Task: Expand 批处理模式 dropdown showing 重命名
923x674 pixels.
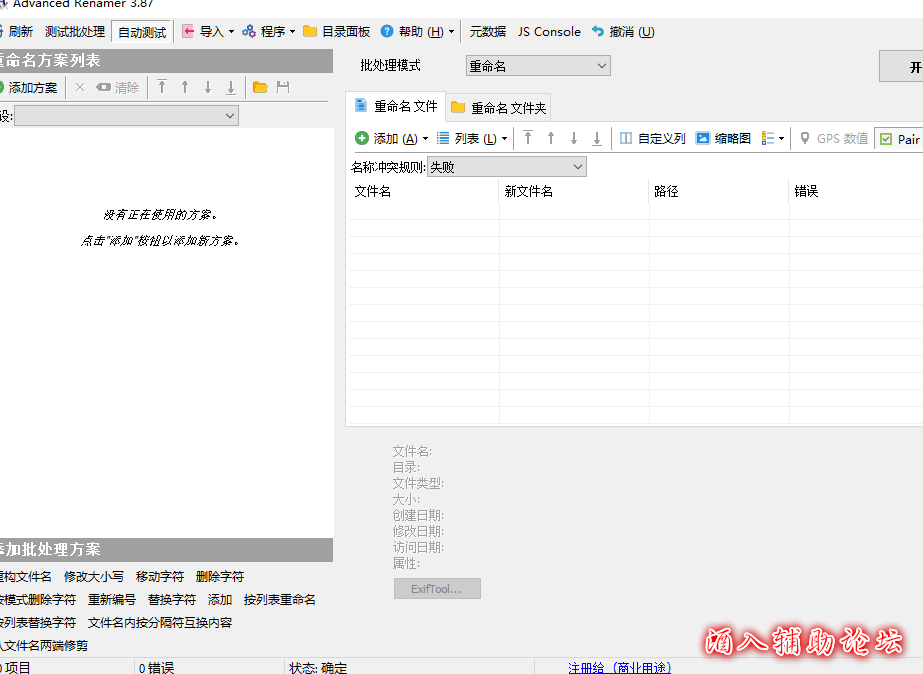Action: [538, 66]
